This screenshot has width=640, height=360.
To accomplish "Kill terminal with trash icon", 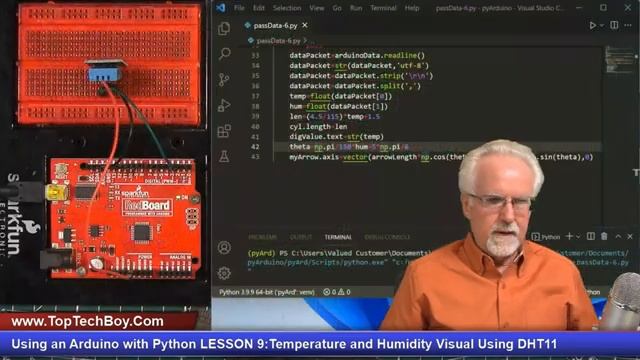I will (604, 236).
